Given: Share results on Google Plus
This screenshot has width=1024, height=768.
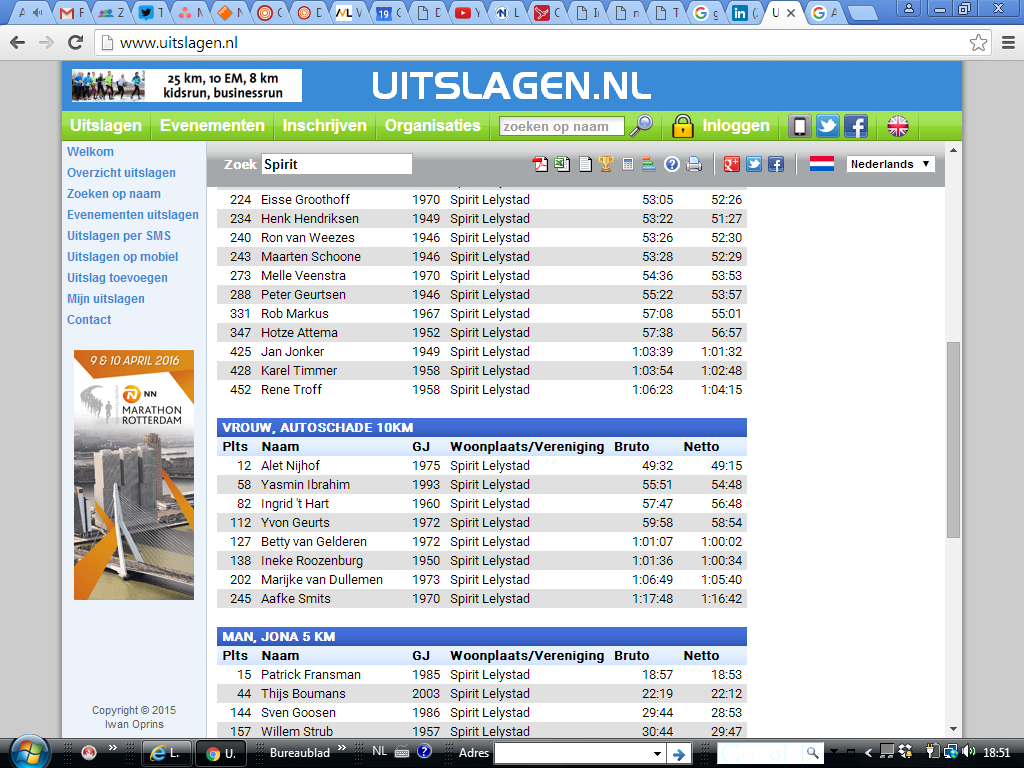Looking at the screenshot, I should 732,165.
